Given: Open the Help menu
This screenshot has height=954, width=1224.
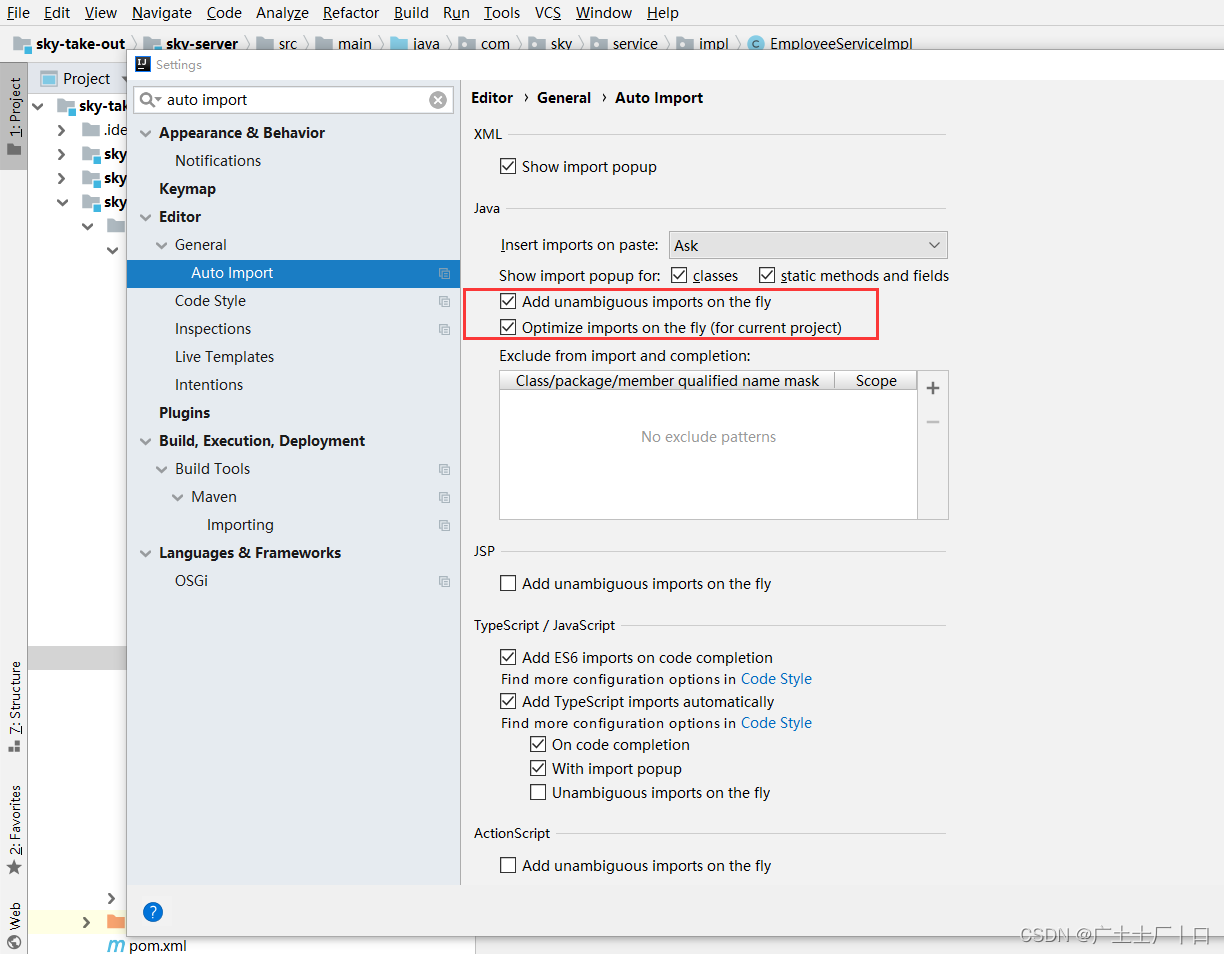Looking at the screenshot, I should click(x=663, y=13).
